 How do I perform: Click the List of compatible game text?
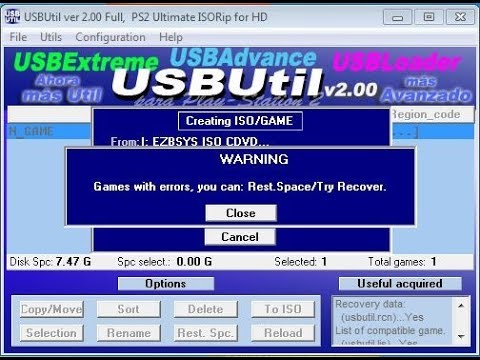pyautogui.click(x=390, y=331)
